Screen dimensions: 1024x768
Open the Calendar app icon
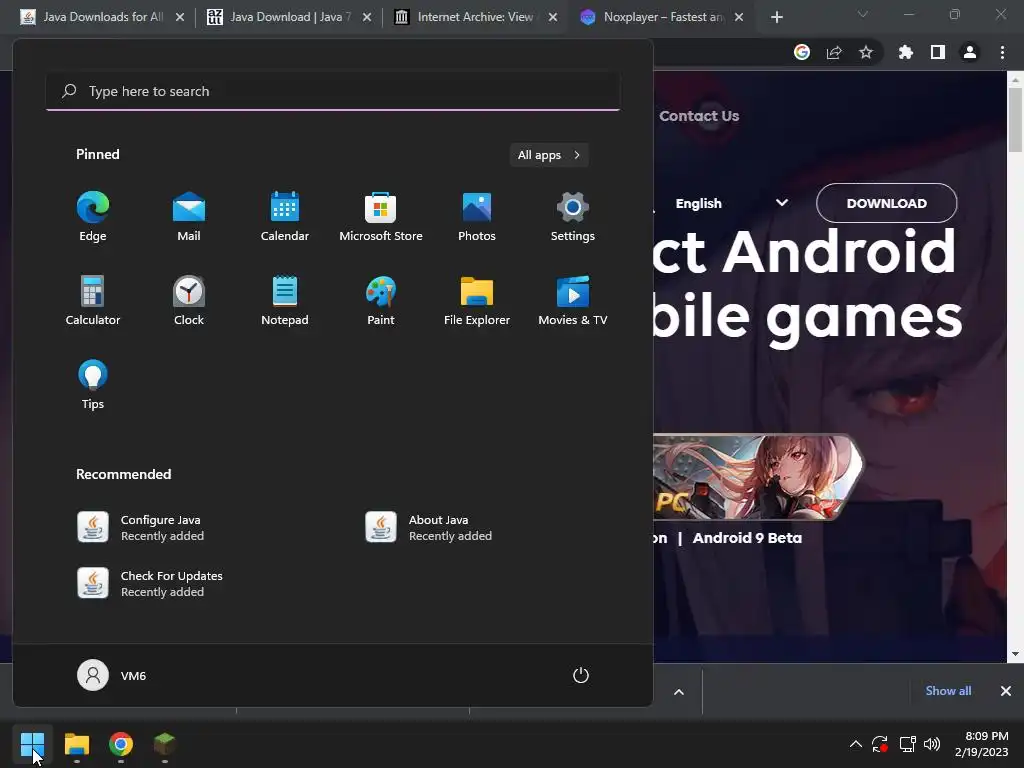(285, 217)
